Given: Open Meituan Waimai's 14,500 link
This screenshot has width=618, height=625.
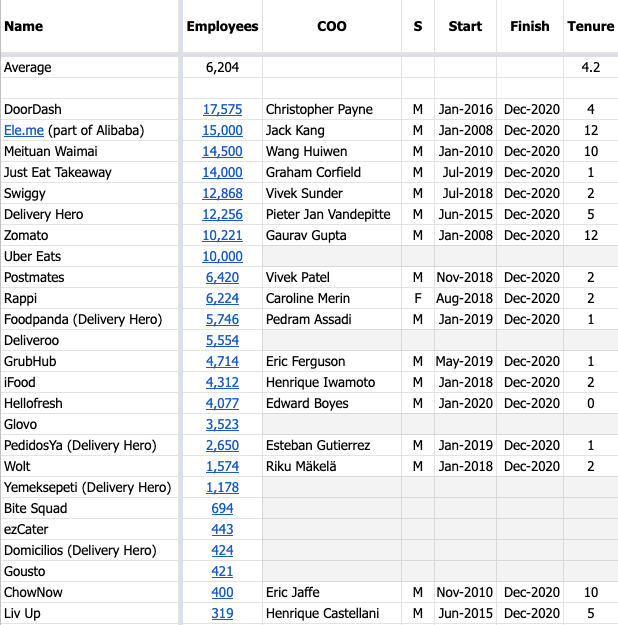Looking at the screenshot, I should click(222, 151).
